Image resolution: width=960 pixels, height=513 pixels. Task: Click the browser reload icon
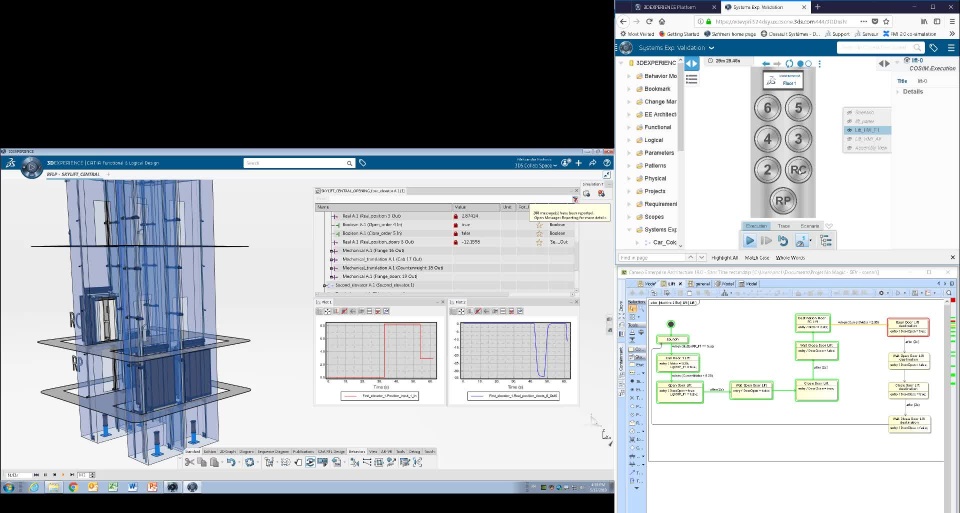click(x=650, y=21)
